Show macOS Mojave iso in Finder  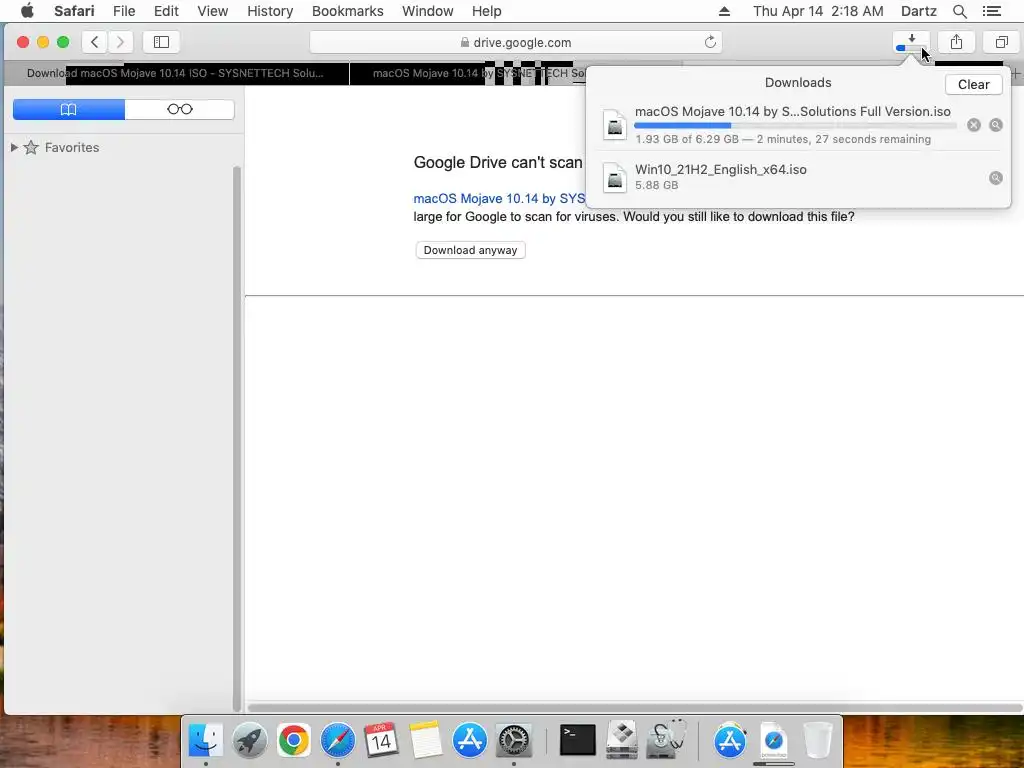click(x=995, y=125)
